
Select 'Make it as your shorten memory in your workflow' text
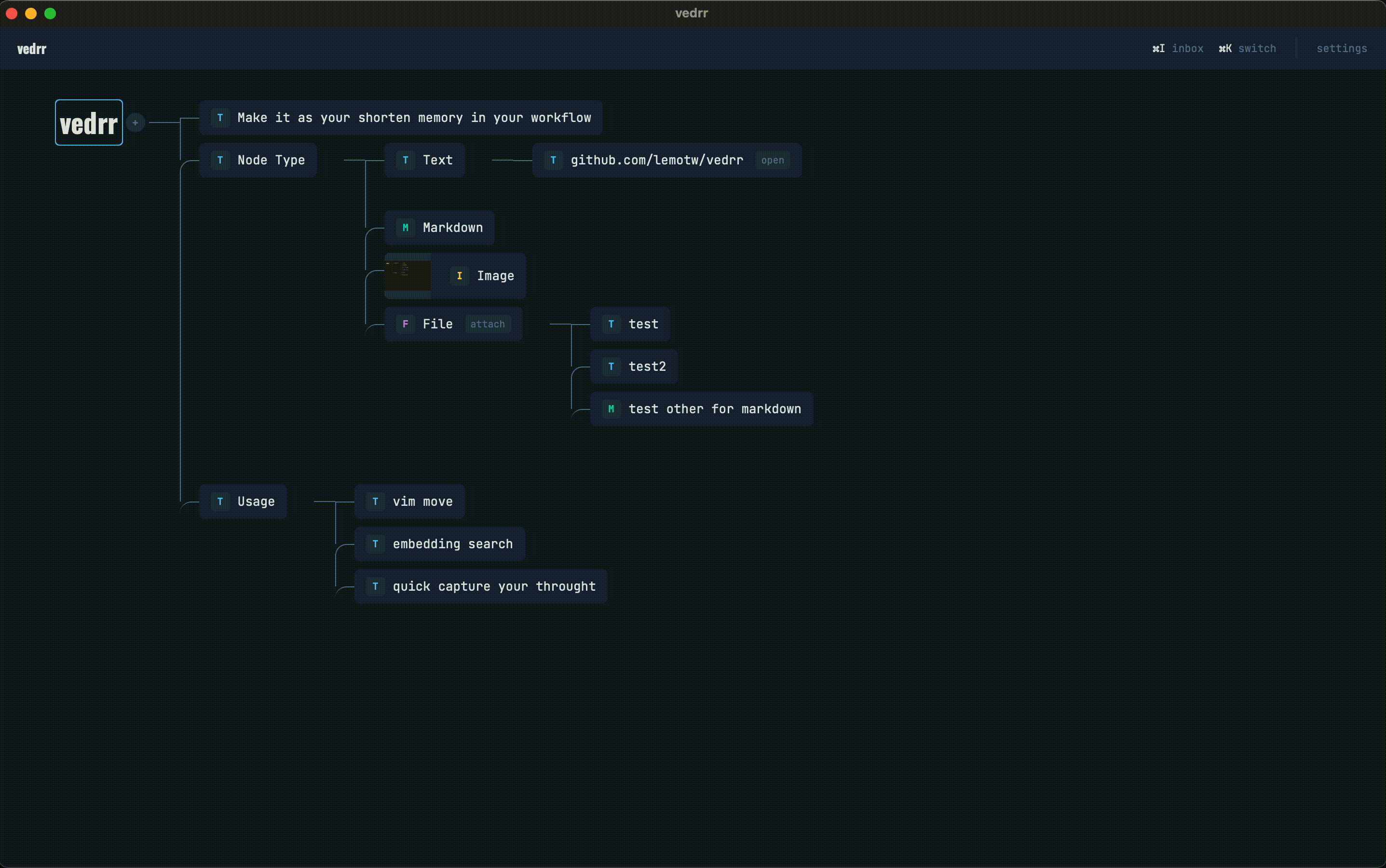click(414, 118)
